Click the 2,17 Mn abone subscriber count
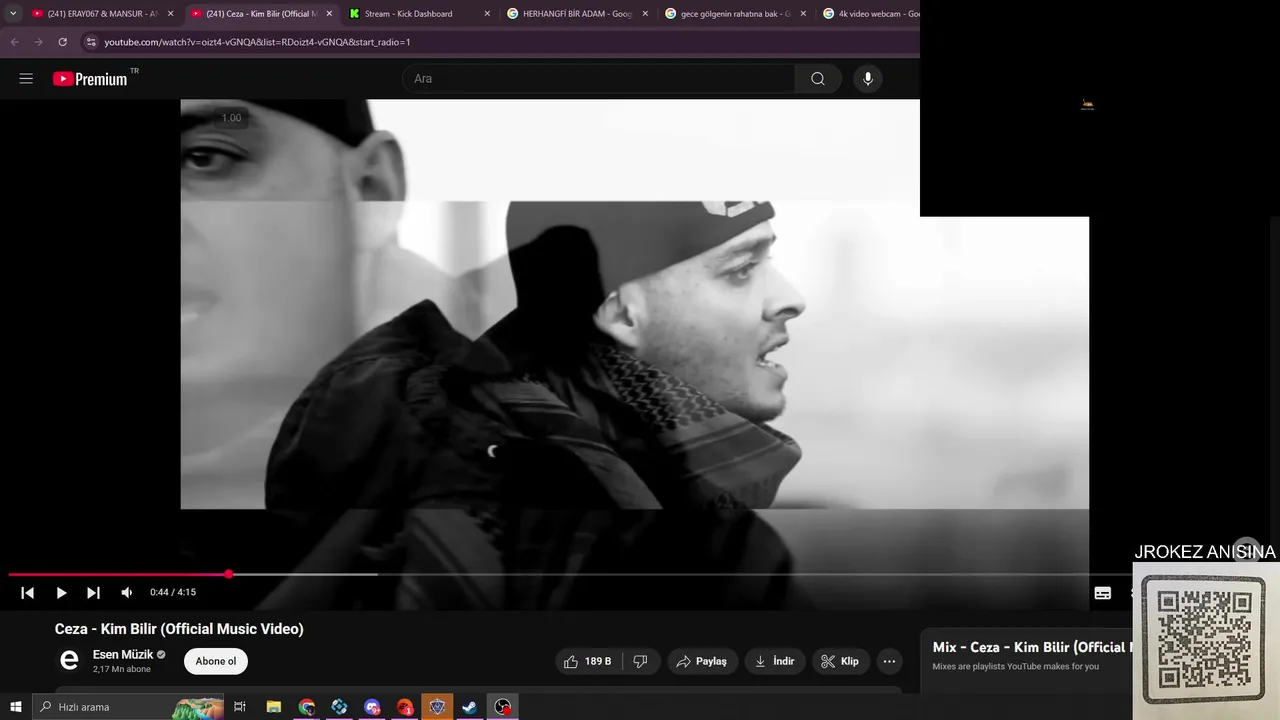The height and width of the screenshot is (720, 1280). (x=122, y=669)
